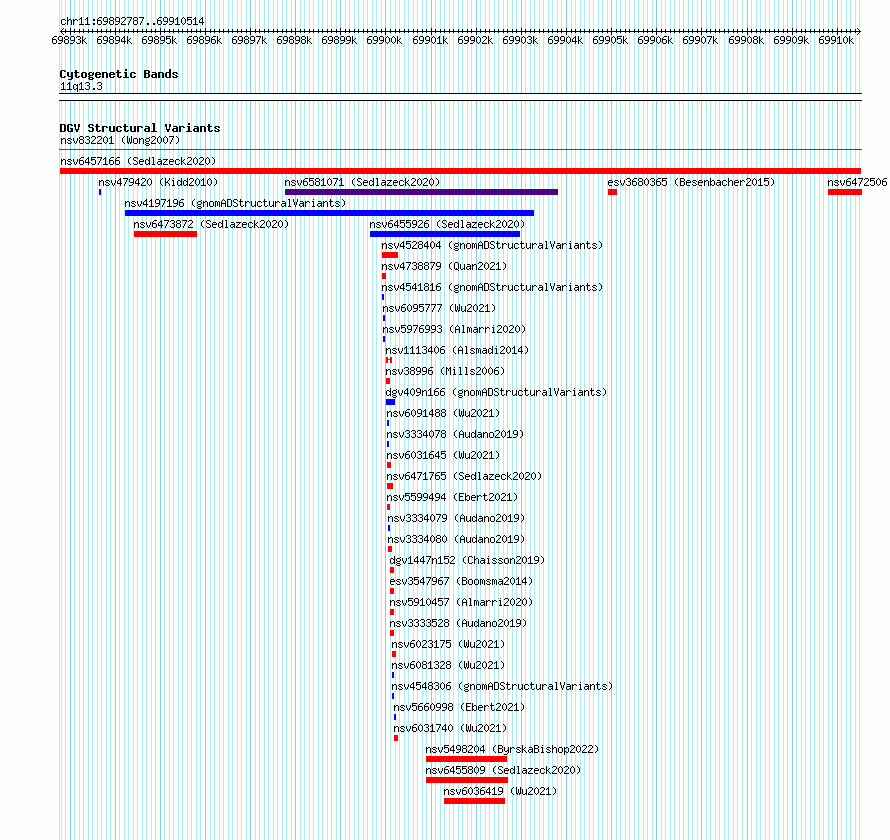Click blue bar under nsv6455926

pos(445,234)
